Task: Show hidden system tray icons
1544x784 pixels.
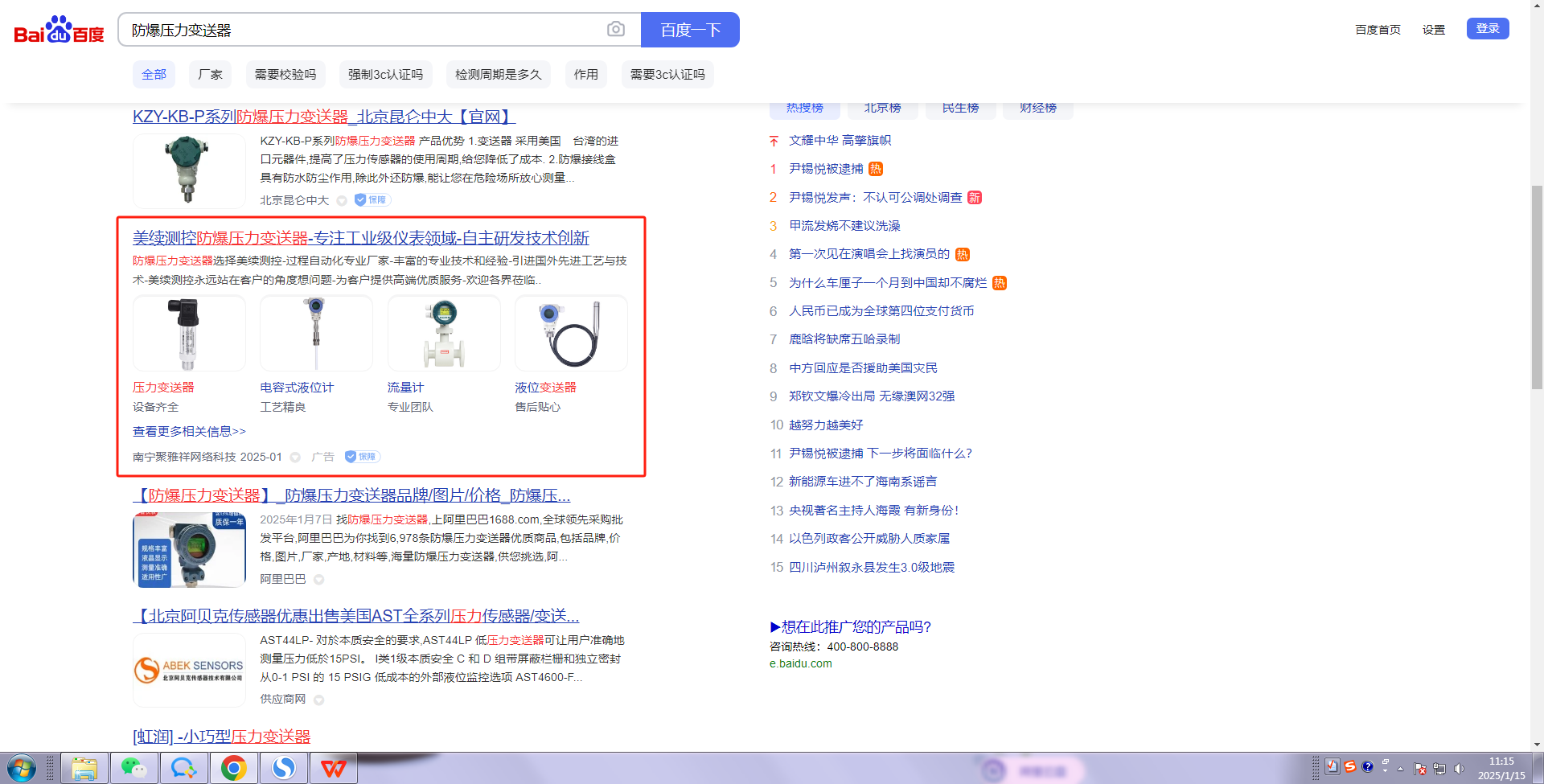Action: (1400, 769)
